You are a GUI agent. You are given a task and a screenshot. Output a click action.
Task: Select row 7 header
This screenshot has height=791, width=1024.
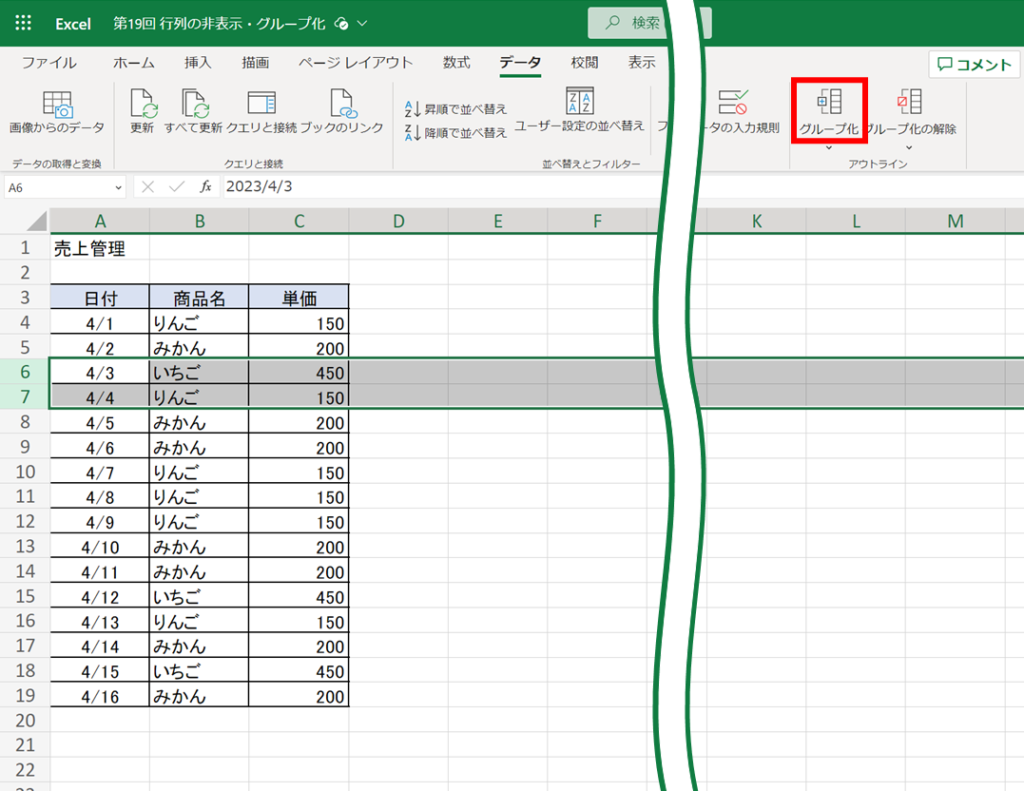pos(25,396)
